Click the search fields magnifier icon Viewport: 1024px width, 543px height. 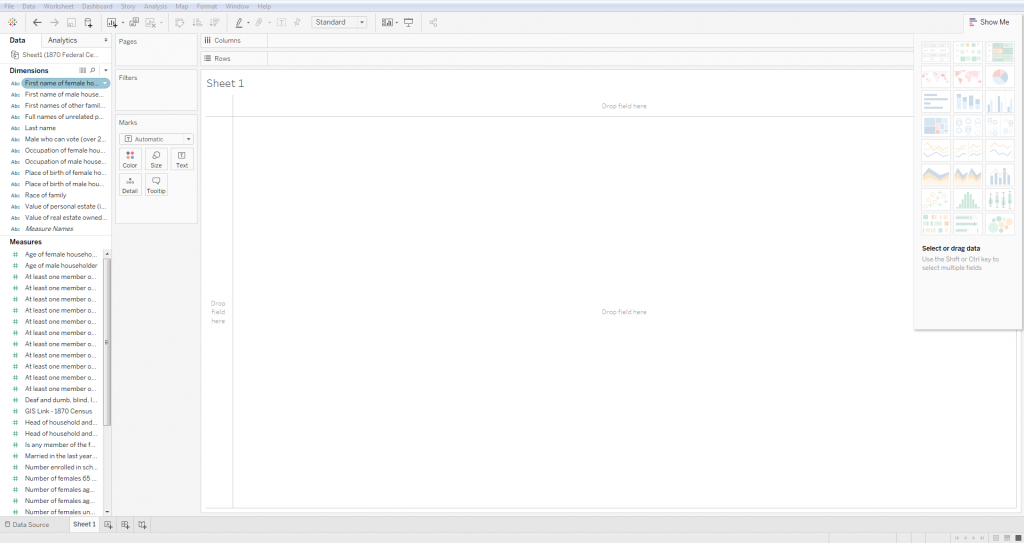(x=93, y=71)
